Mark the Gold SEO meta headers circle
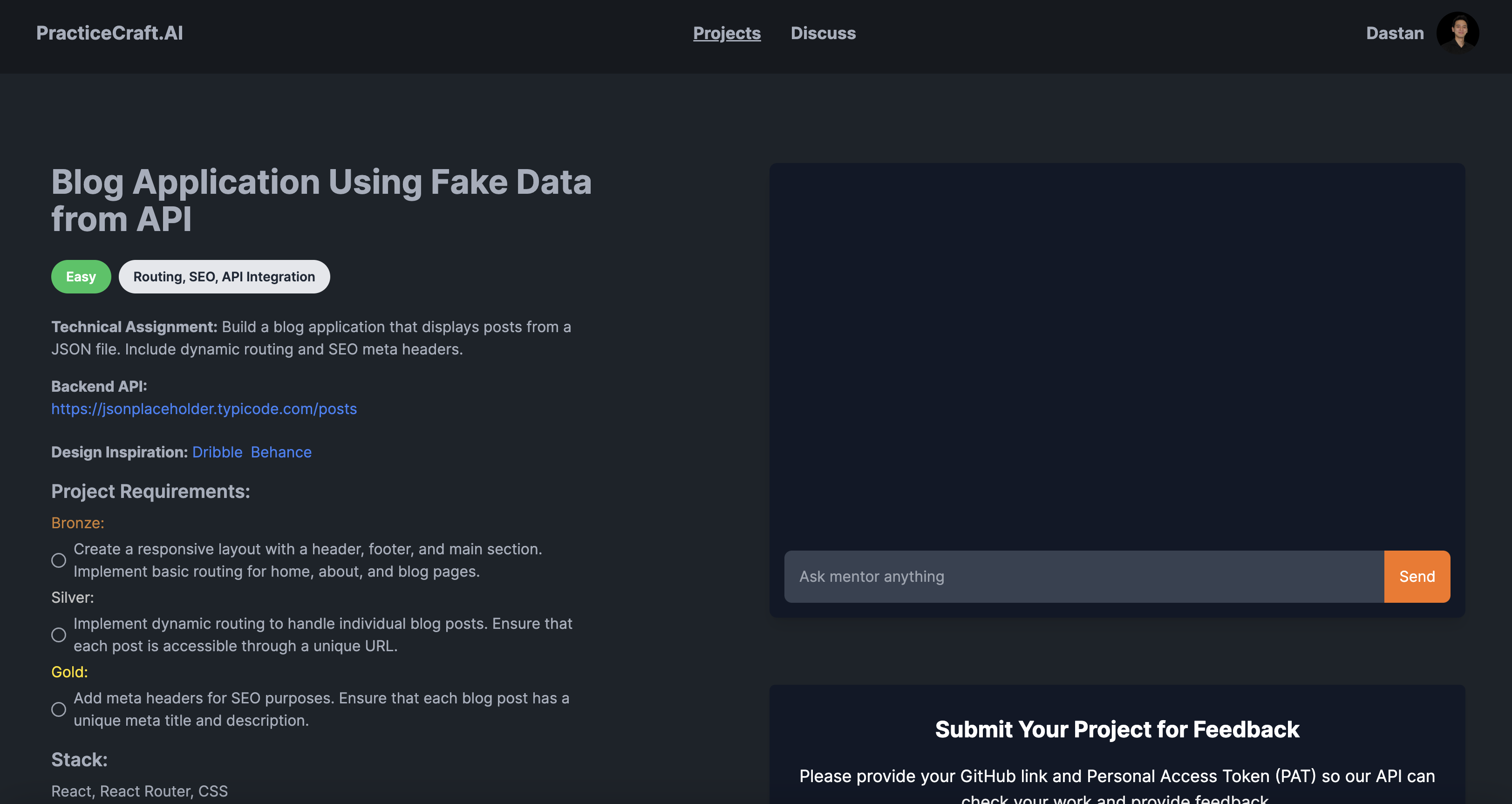The height and width of the screenshot is (804, 1512). click(59, 709)
